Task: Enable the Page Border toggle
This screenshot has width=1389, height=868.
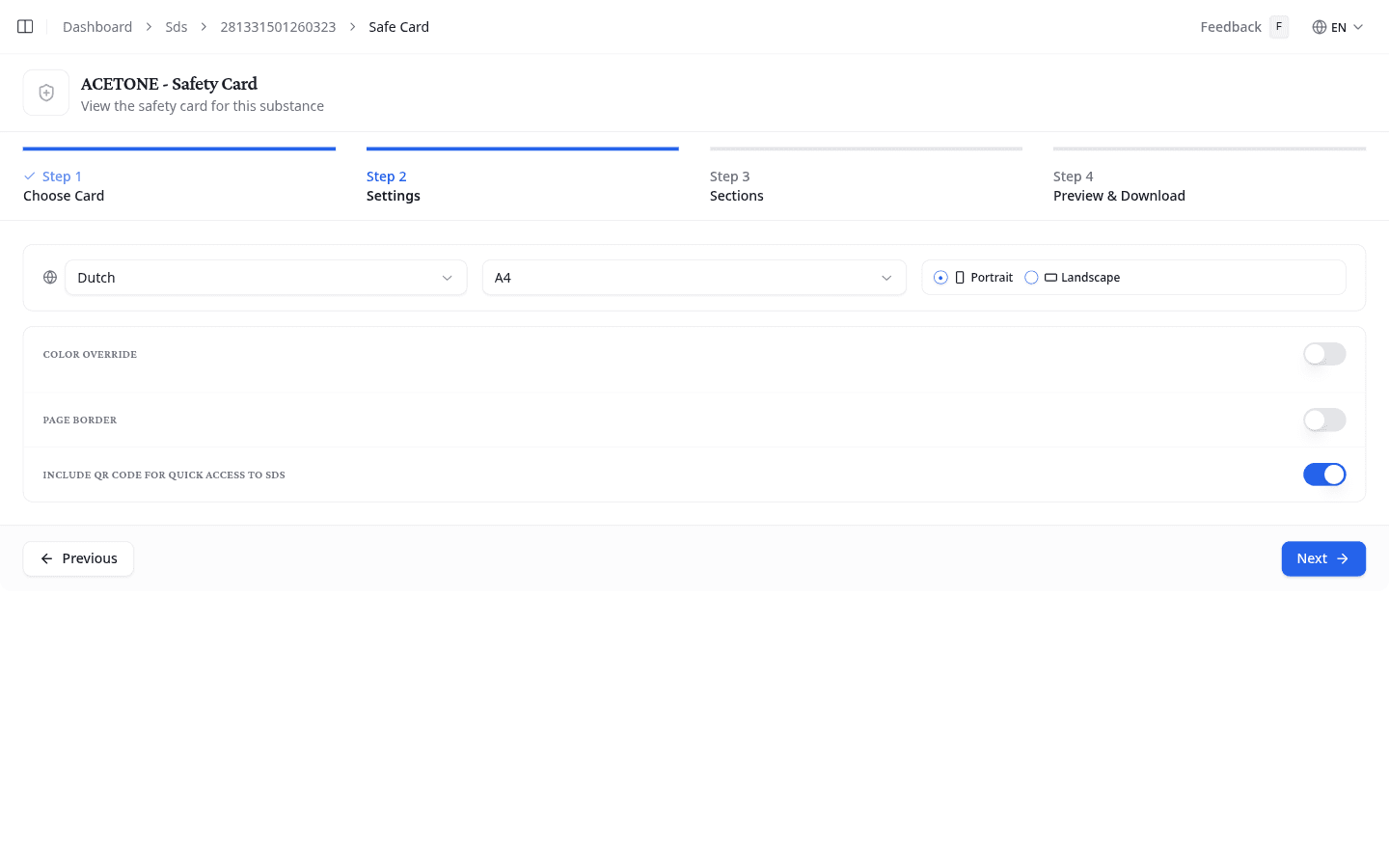Action: click(1324, 420)
